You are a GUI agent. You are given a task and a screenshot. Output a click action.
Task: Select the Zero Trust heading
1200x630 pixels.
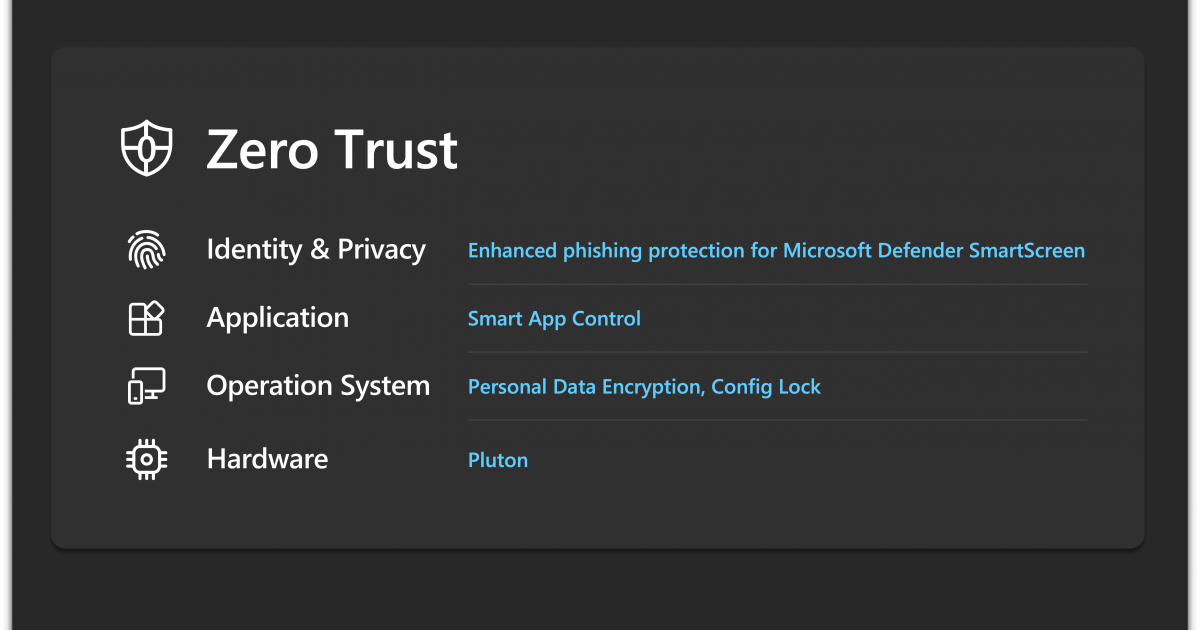[332, 150]
